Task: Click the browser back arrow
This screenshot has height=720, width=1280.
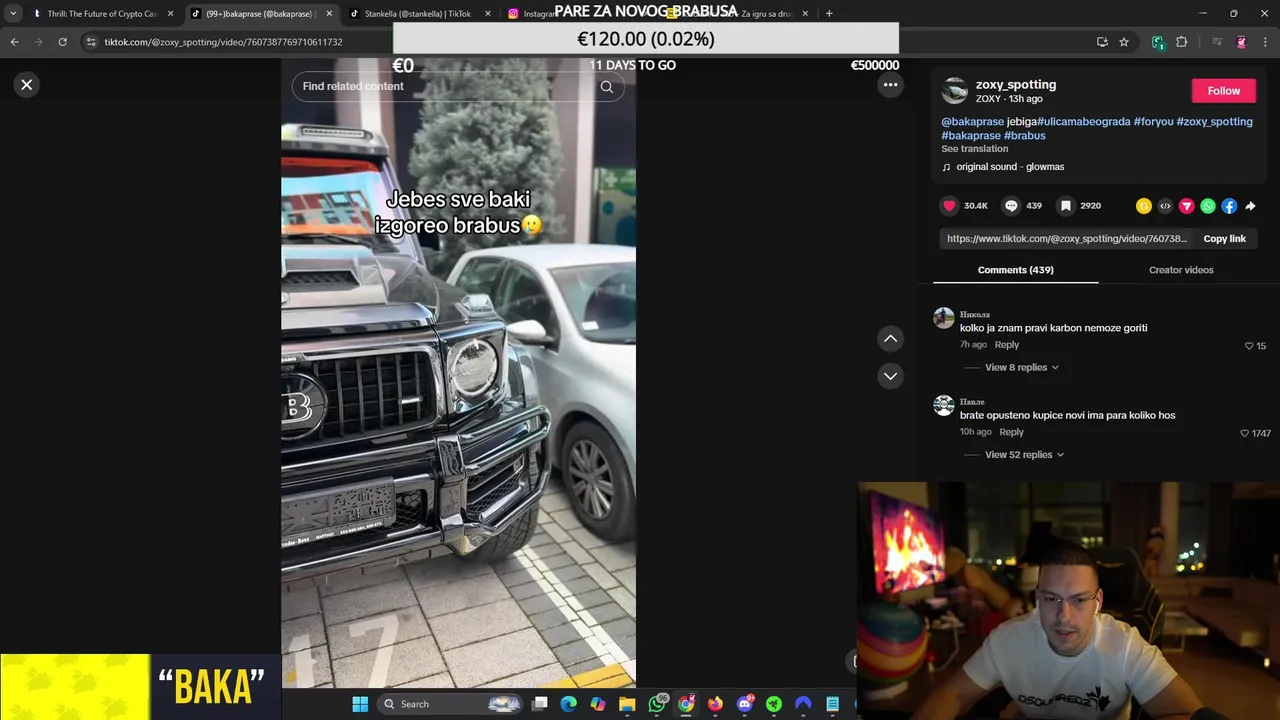Action: click(14, 42)
